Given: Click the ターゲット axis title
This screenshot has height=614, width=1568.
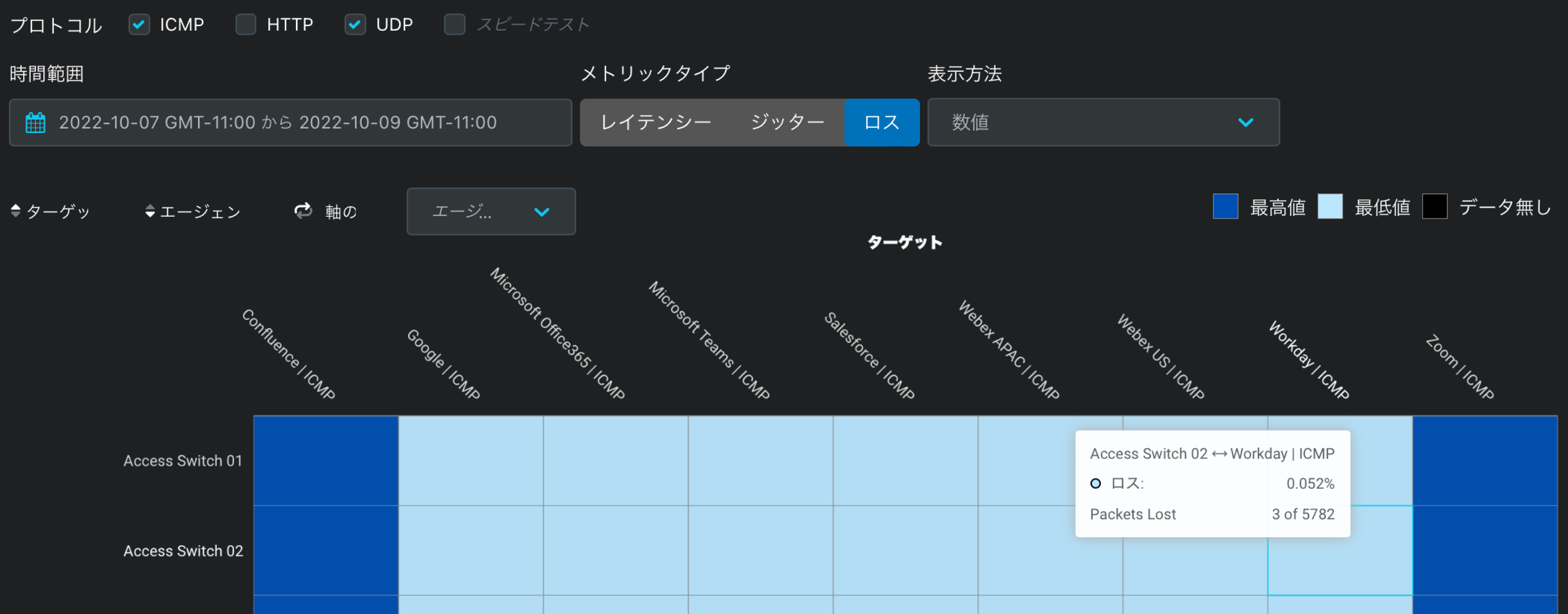Looking at the screenshot, I should [x=904, y=242].
